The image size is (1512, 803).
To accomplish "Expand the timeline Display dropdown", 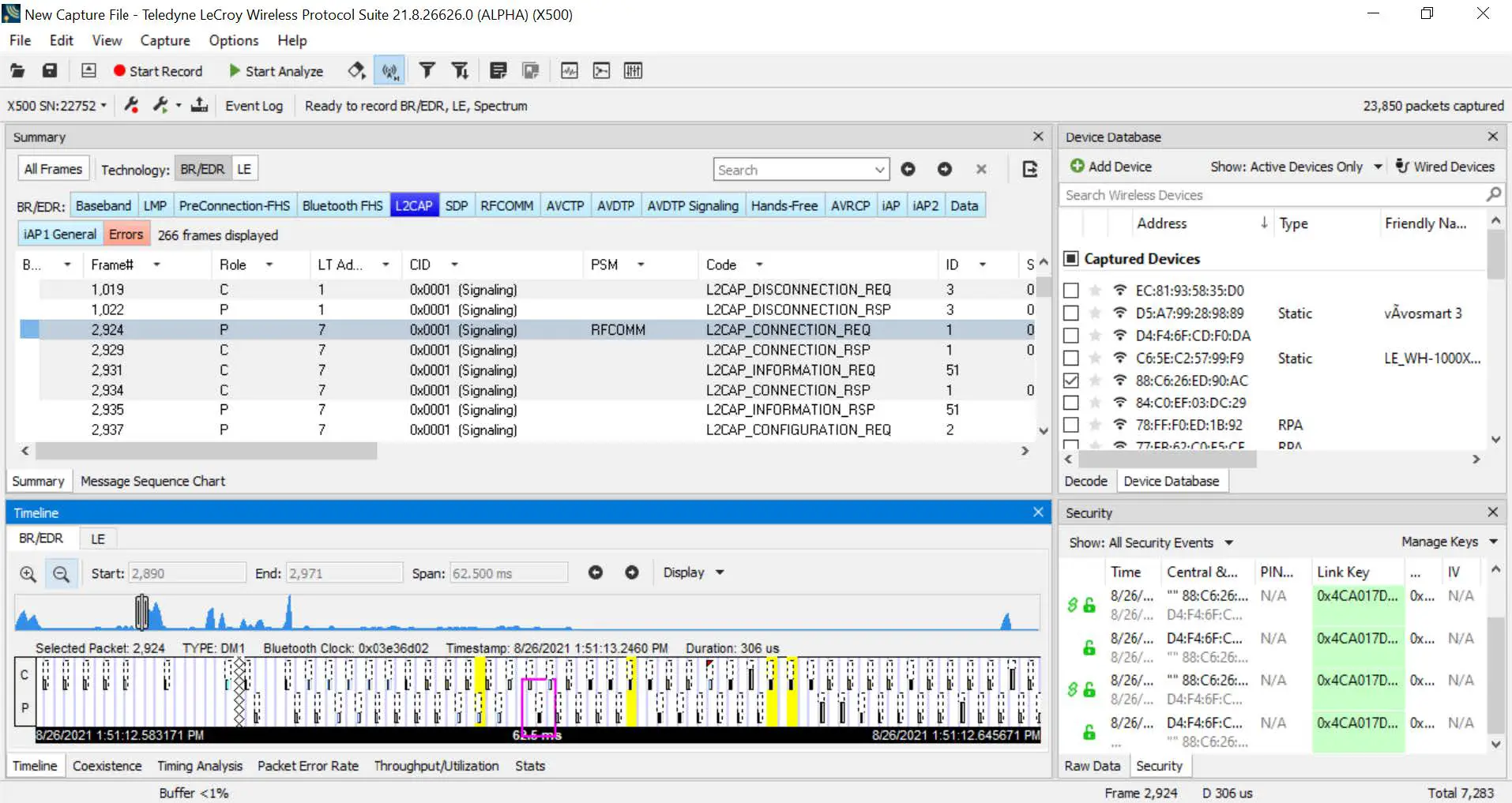I will 693,572.
